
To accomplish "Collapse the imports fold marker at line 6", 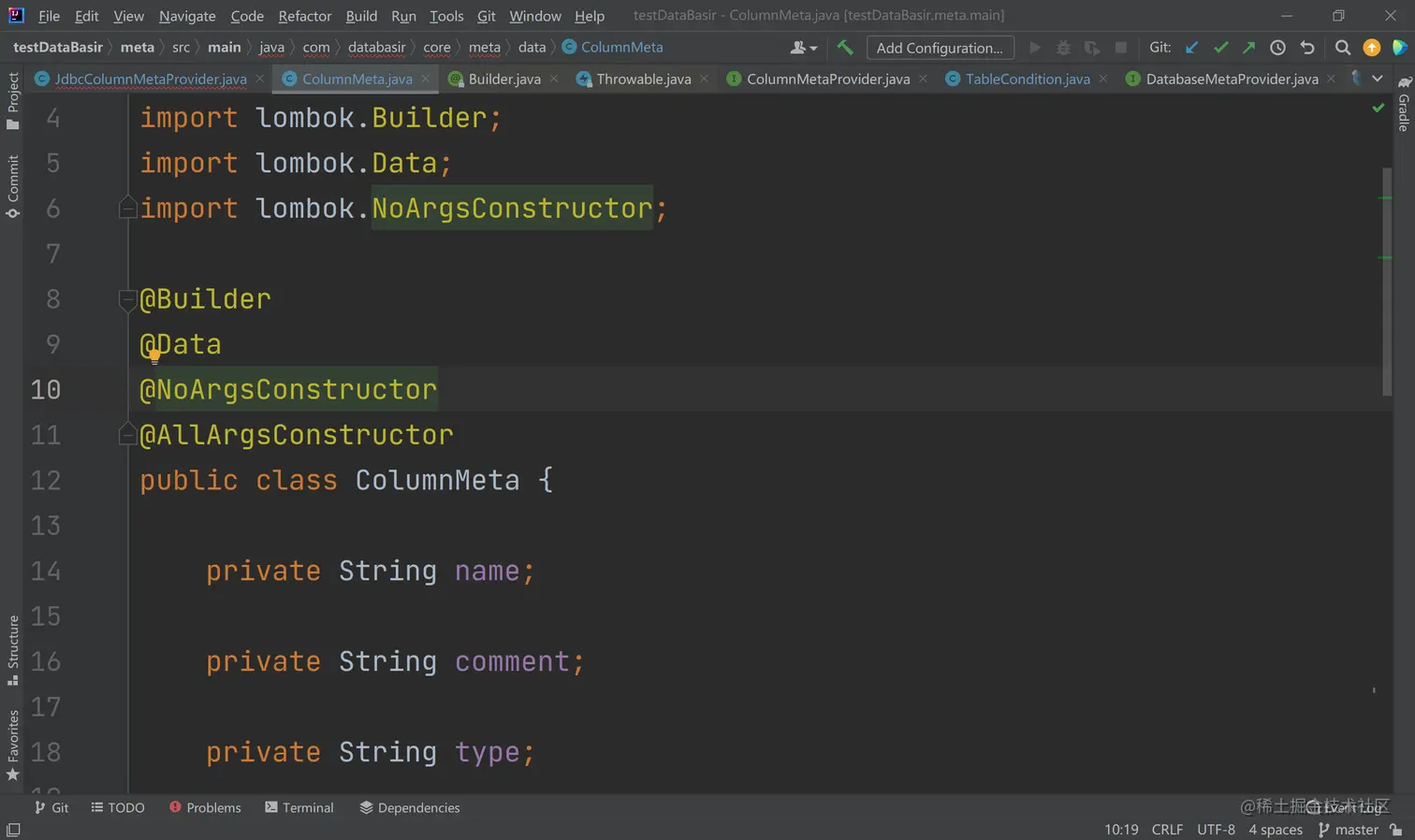I will coord(128,208).
